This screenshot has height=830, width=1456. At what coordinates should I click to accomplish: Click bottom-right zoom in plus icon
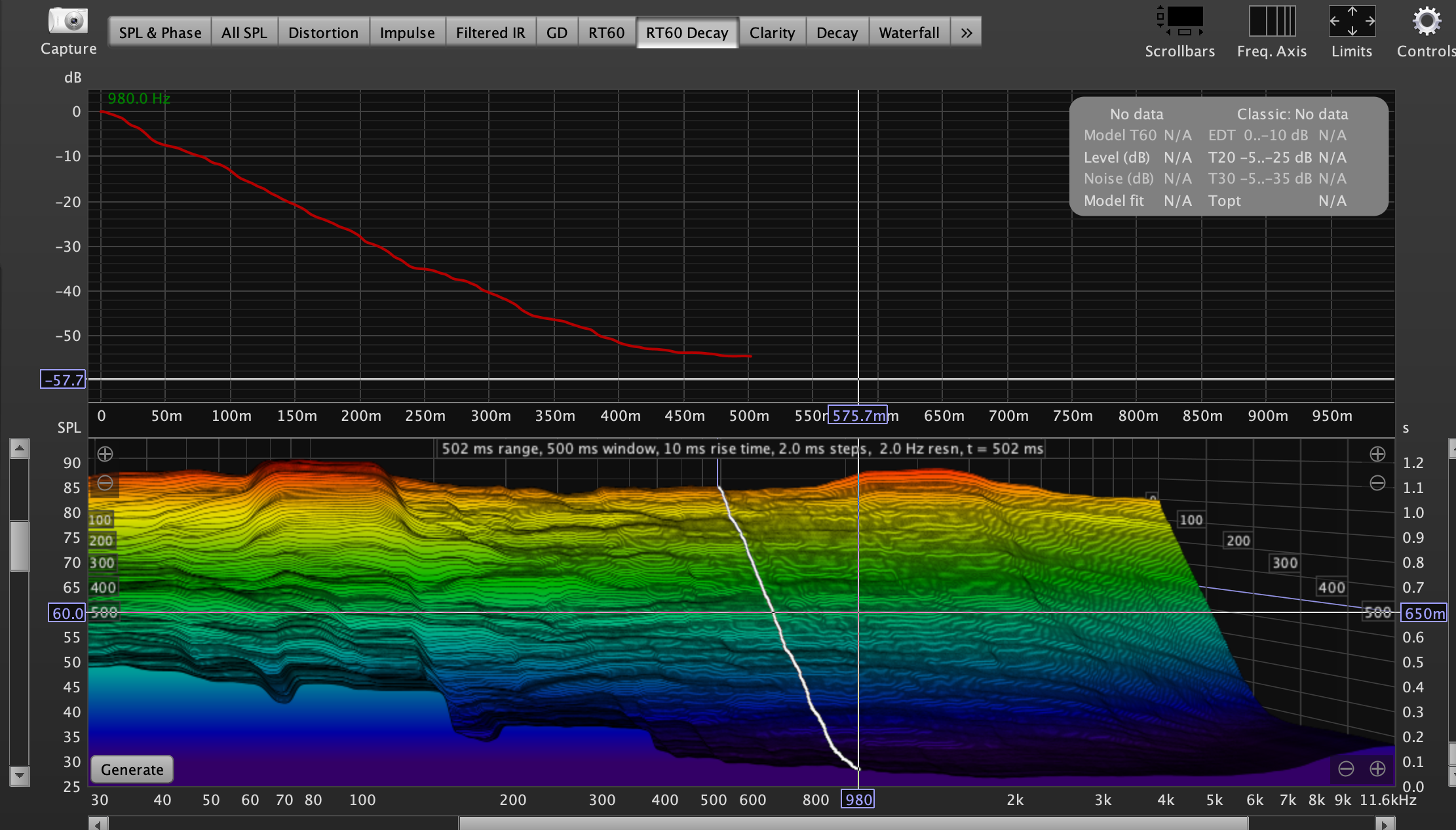(x=1377, y=768)
